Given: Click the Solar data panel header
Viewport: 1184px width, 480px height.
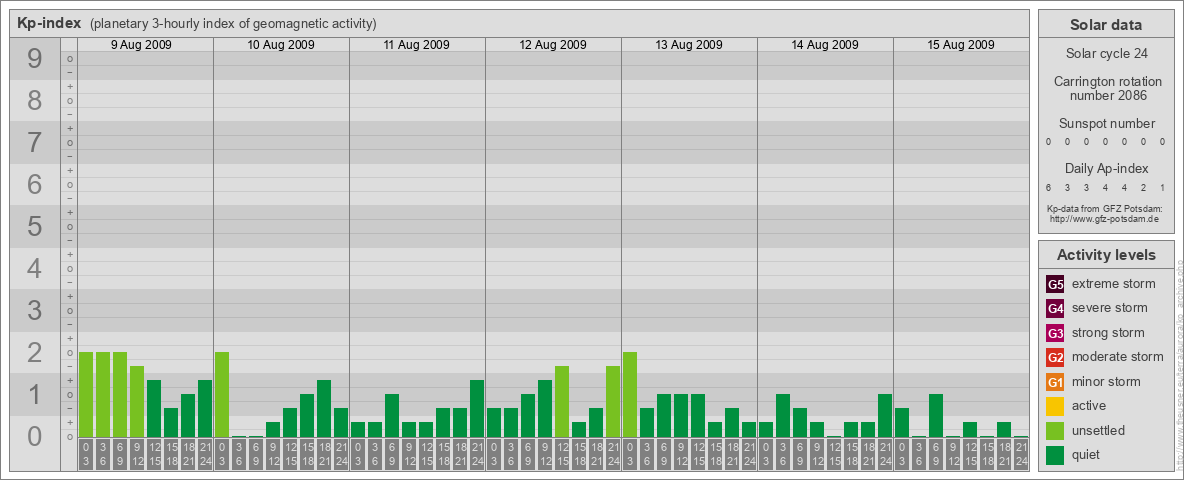Looking at the screenshot, I should [x=1105, y=25].
